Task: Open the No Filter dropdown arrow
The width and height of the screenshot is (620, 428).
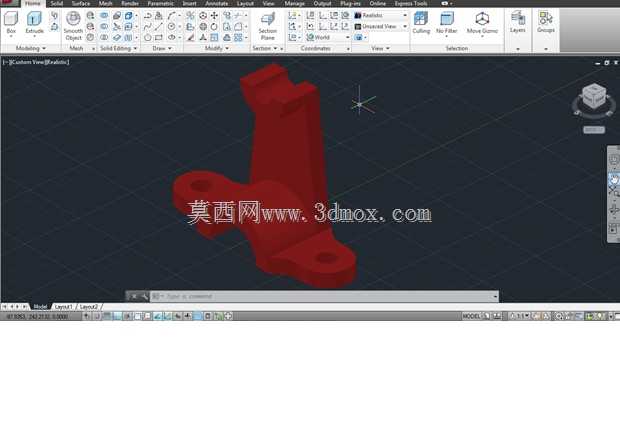Action: [x=446, y=36]
